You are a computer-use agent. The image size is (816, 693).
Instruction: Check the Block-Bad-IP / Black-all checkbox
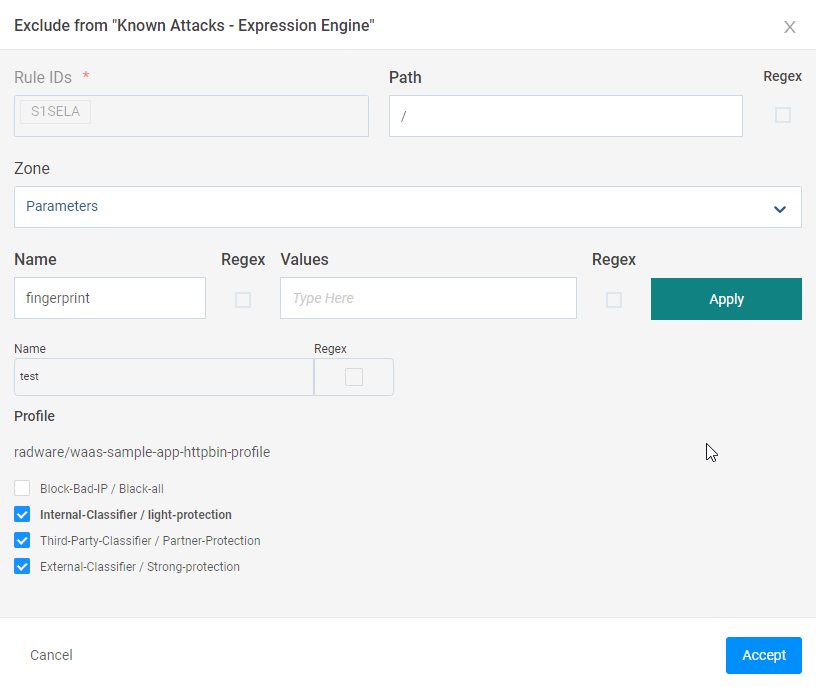(x=23, y=489)
